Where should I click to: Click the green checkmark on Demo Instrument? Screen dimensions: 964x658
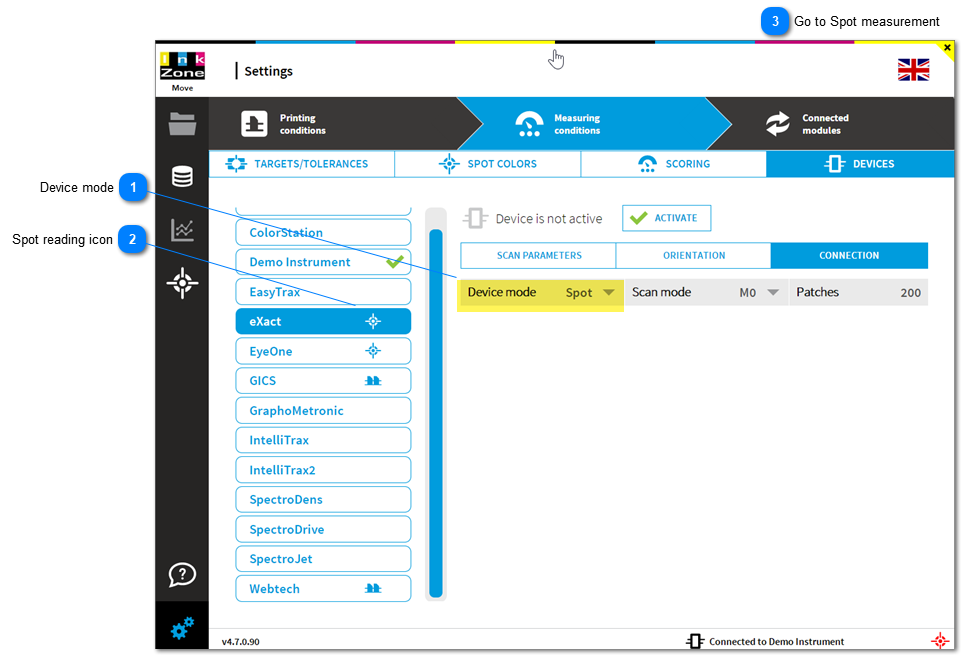point(395,261)
